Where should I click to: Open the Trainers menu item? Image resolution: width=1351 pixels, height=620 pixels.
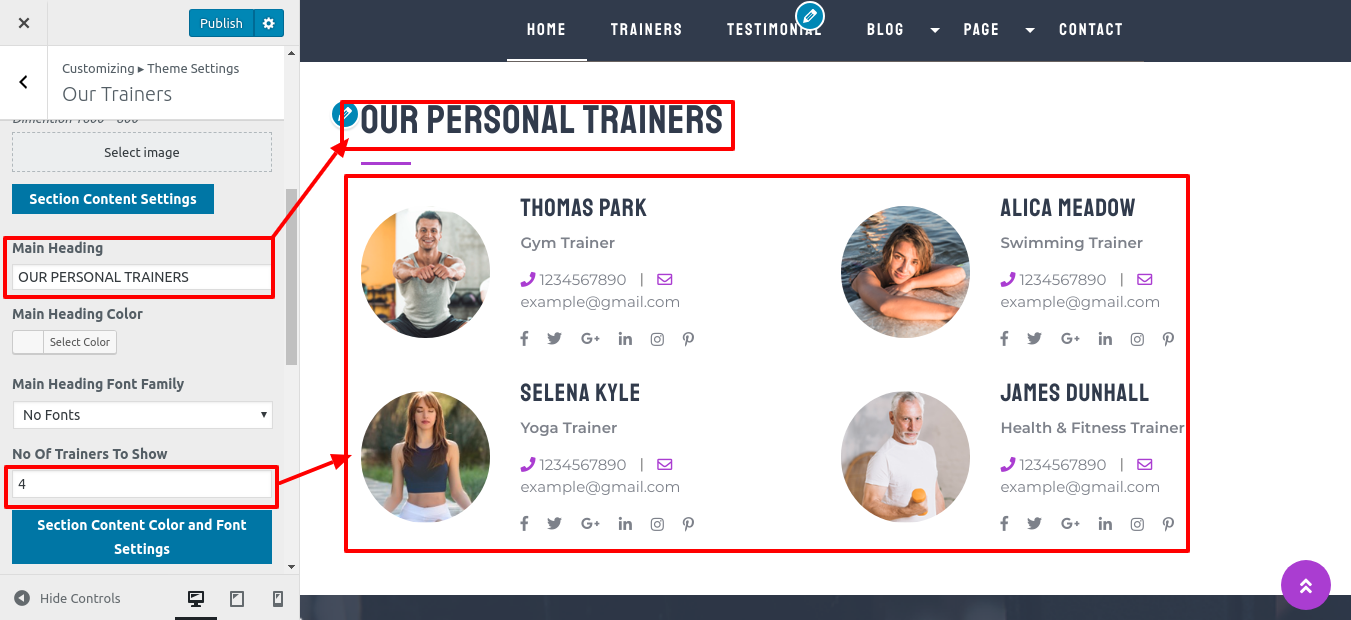(647, 30)
